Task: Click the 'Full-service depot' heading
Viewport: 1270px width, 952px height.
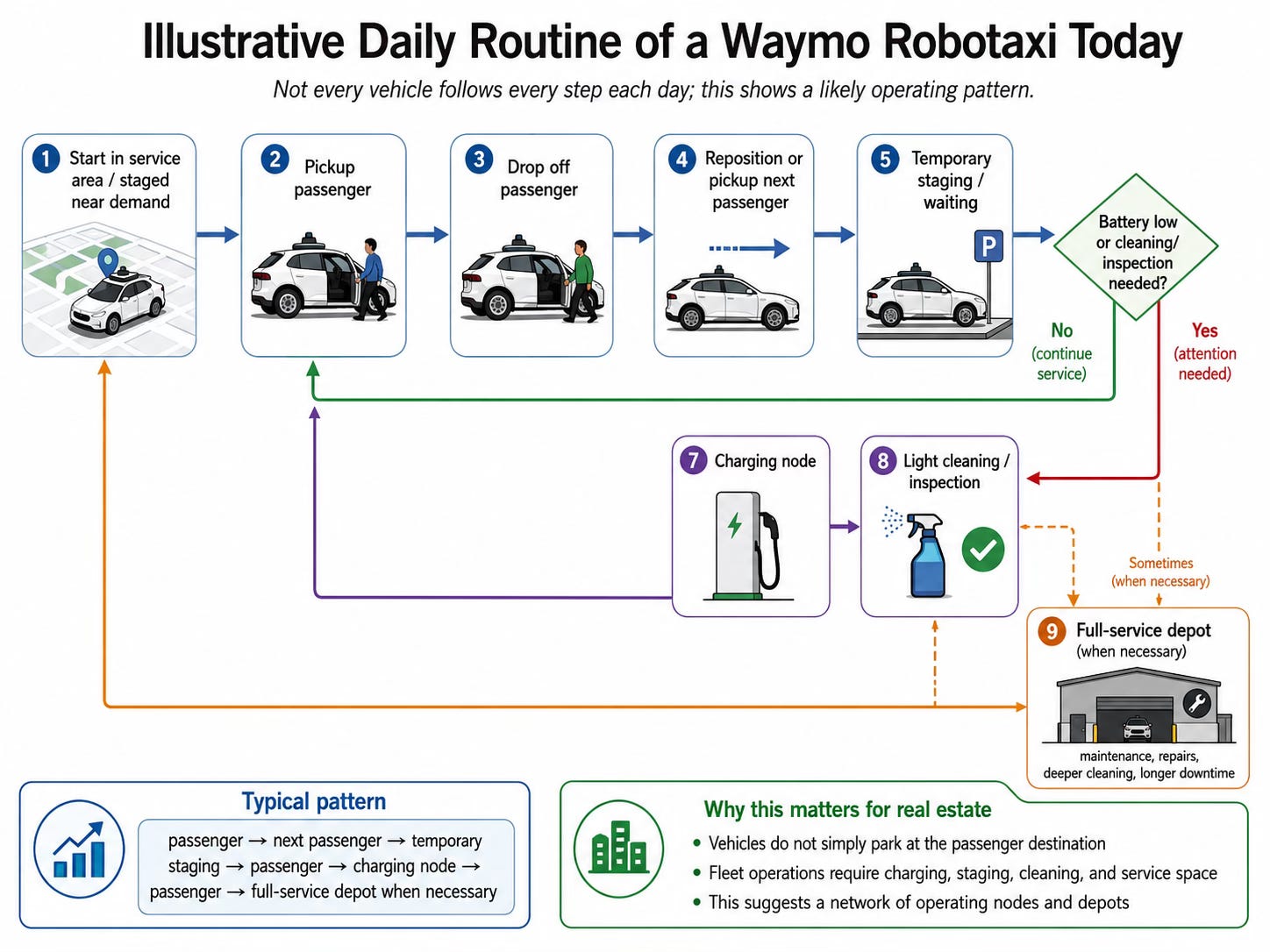Action: 1143,630
